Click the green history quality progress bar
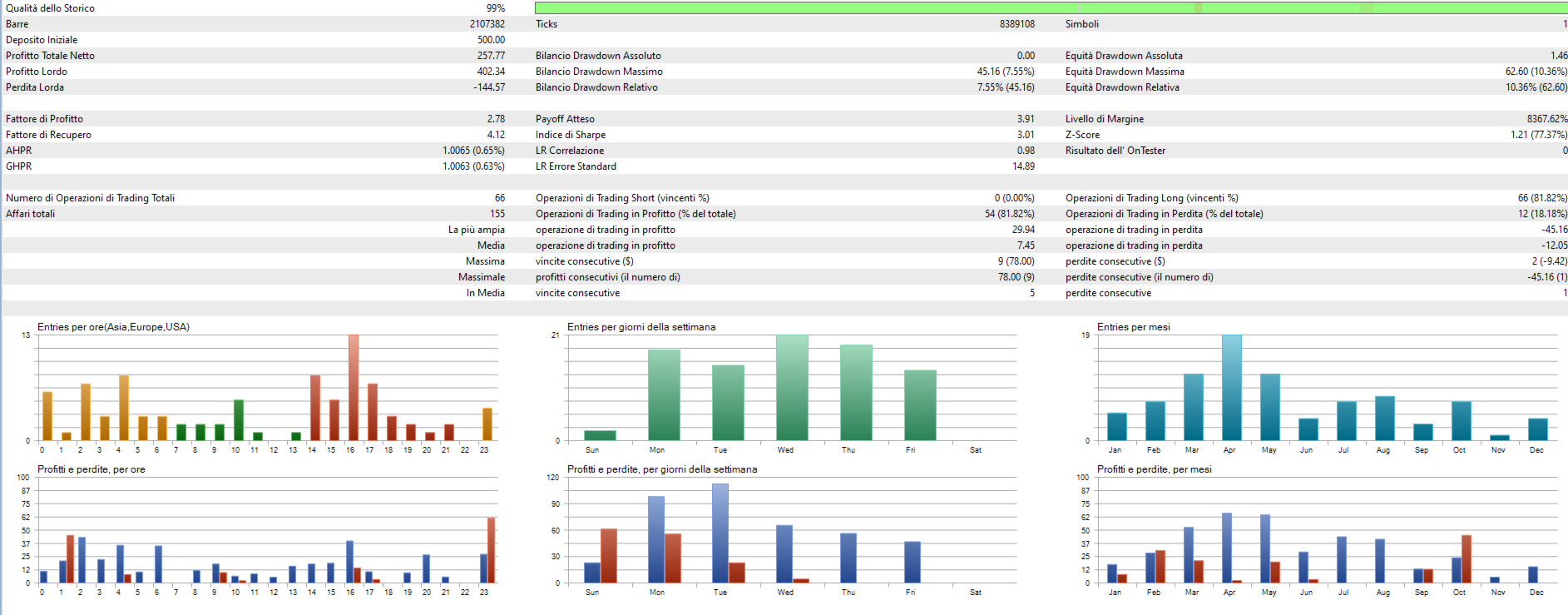This screenshot has width=1568, height=615. [x=1051, y=7]
